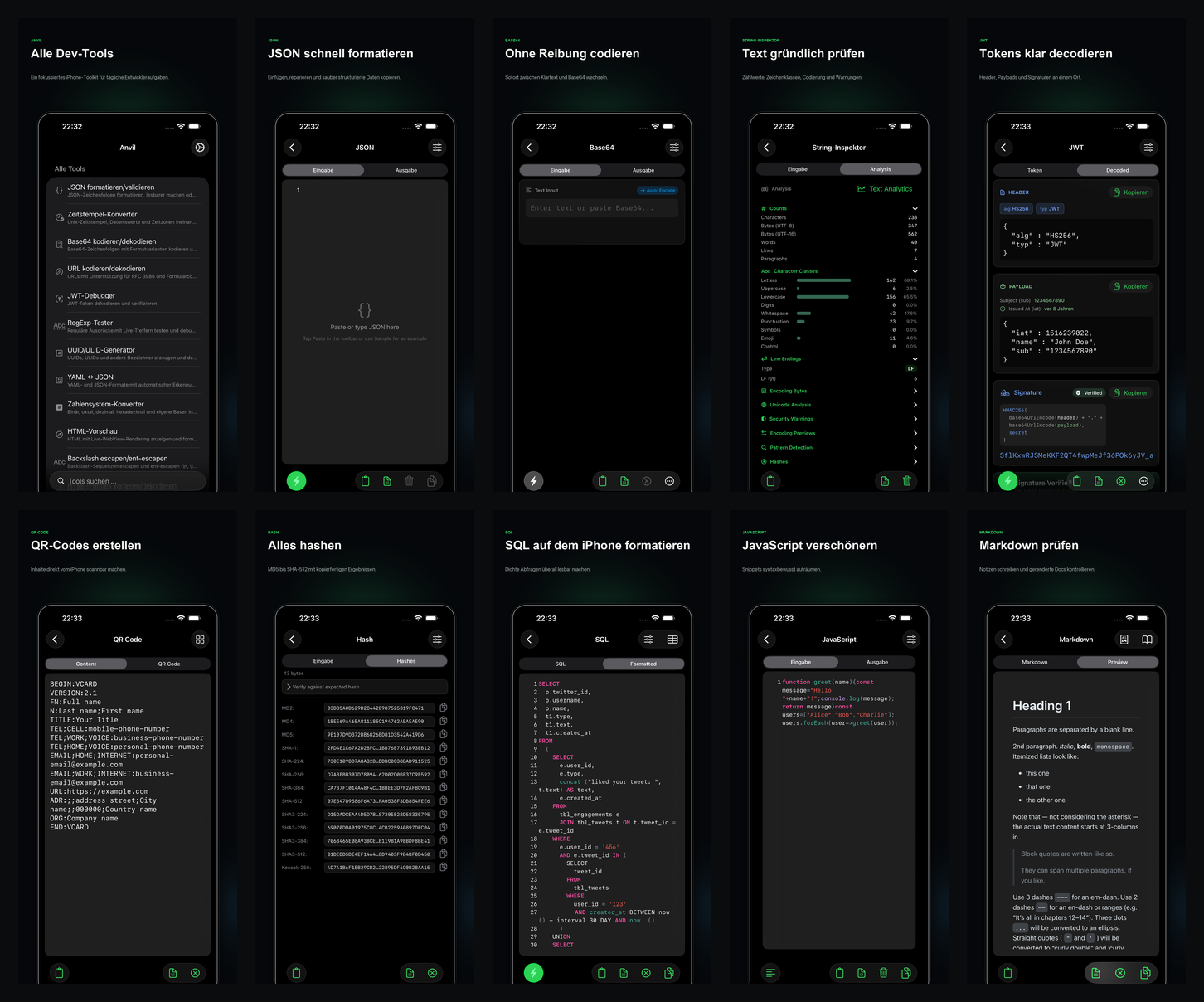Collapse the Counts section

pos(915,208)
